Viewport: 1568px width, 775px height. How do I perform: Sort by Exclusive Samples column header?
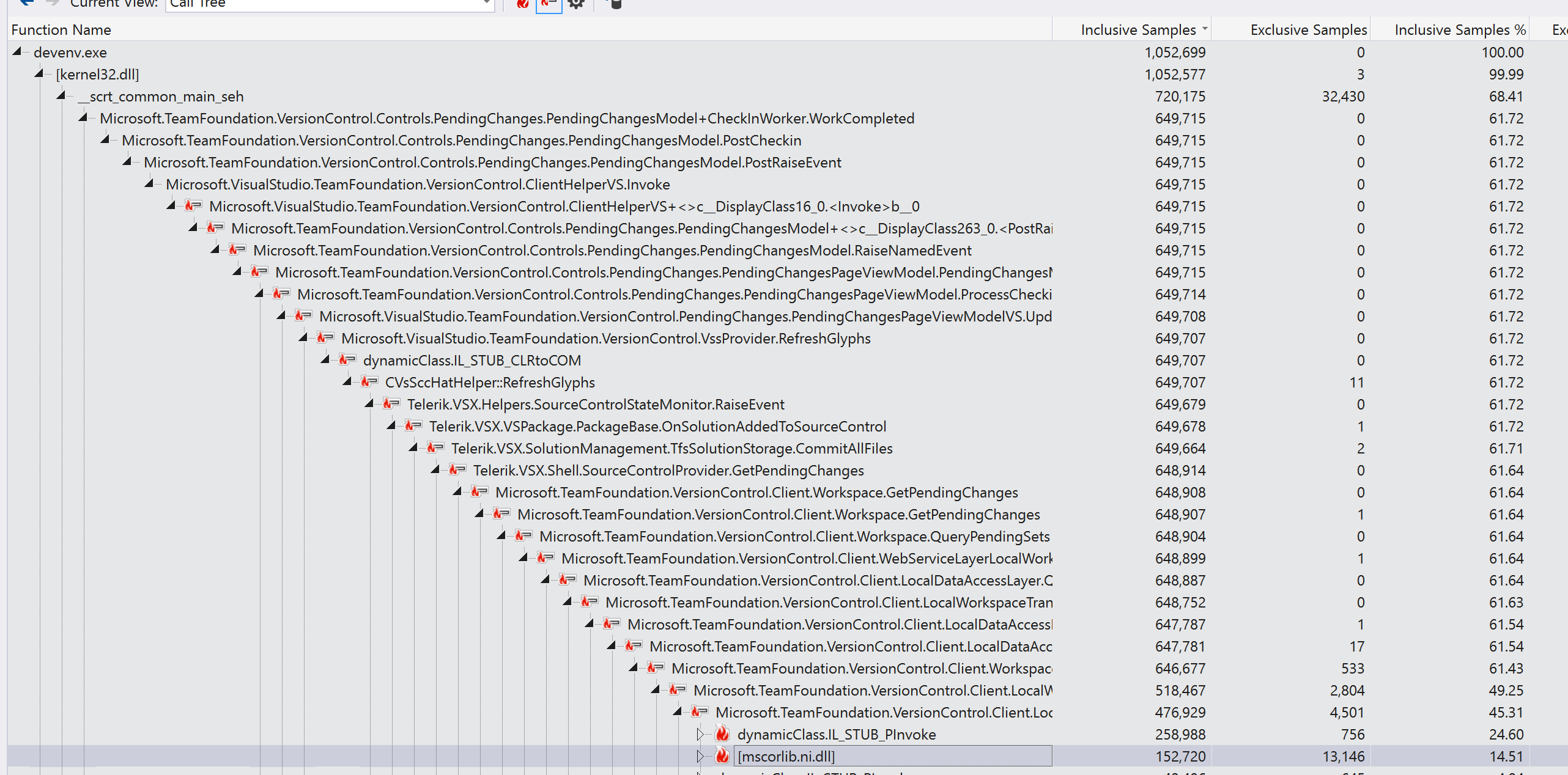tap(1307, 30)
